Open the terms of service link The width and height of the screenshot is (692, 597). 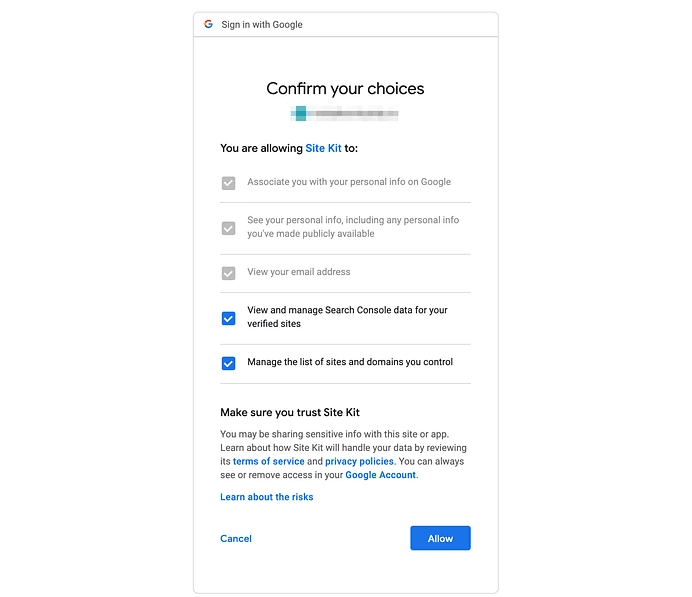(268, 462)
